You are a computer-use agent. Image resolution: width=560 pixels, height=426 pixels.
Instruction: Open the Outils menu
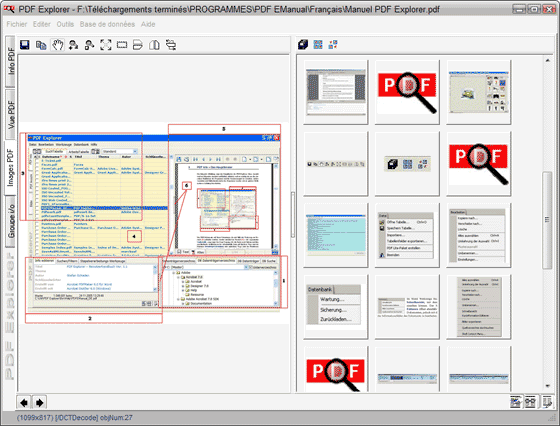(65, 24)
